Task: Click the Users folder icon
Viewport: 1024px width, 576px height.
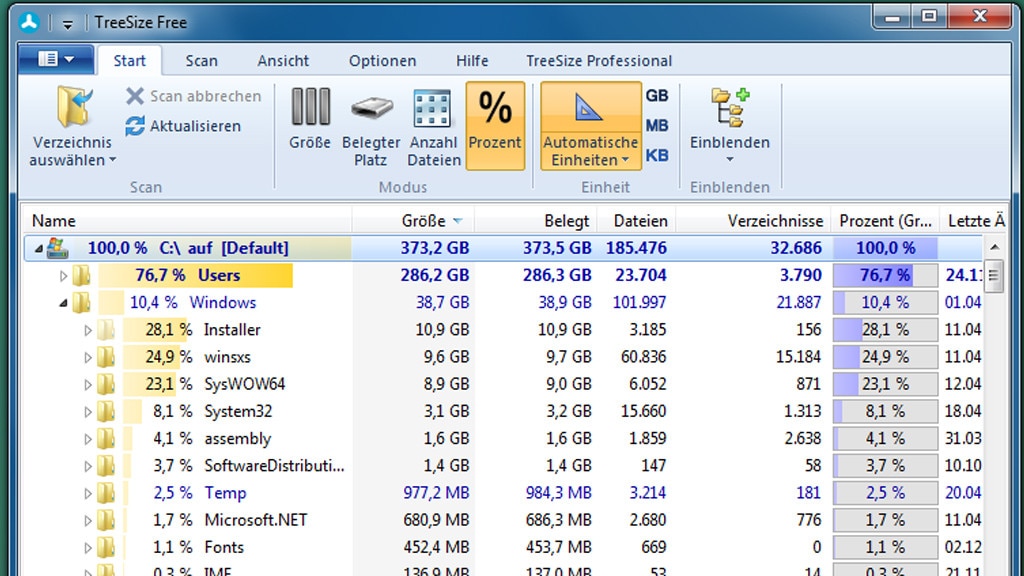Action: click(x=81, y=276)
